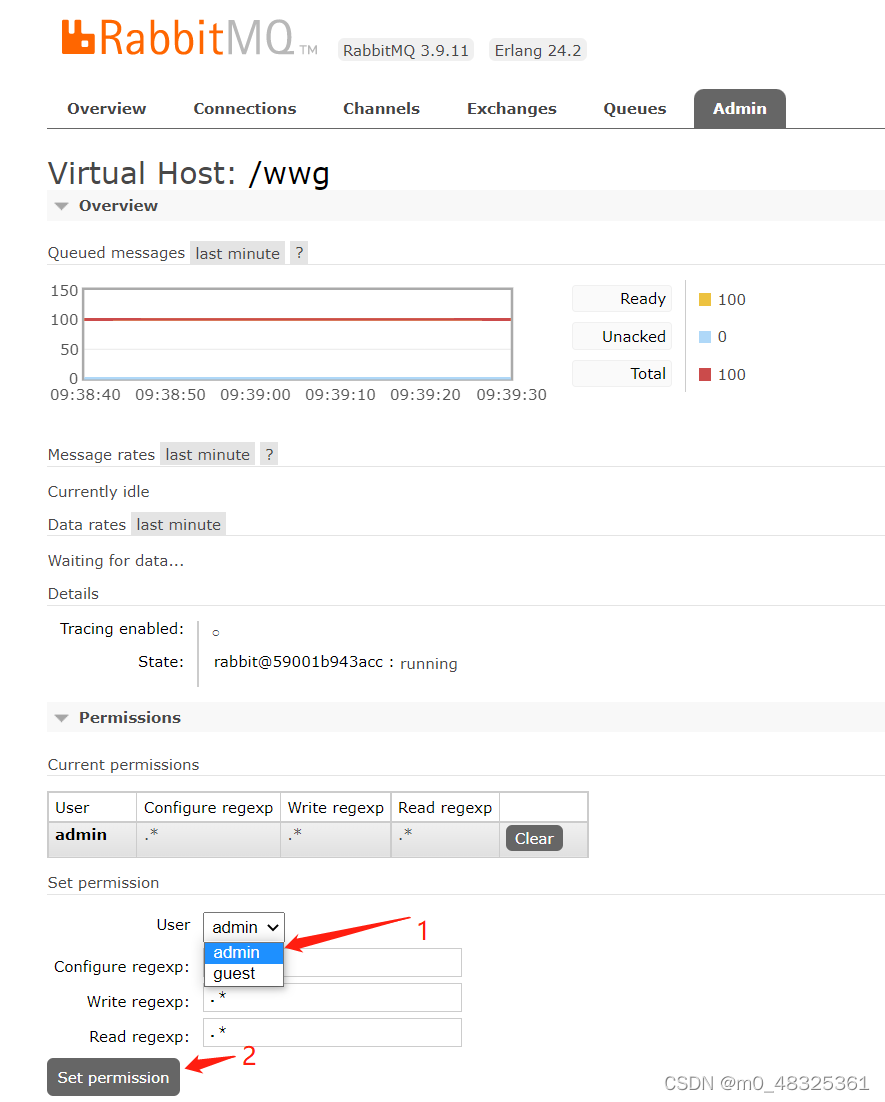Open help for Message rates
885x1102 pixels.
[269, 455]
